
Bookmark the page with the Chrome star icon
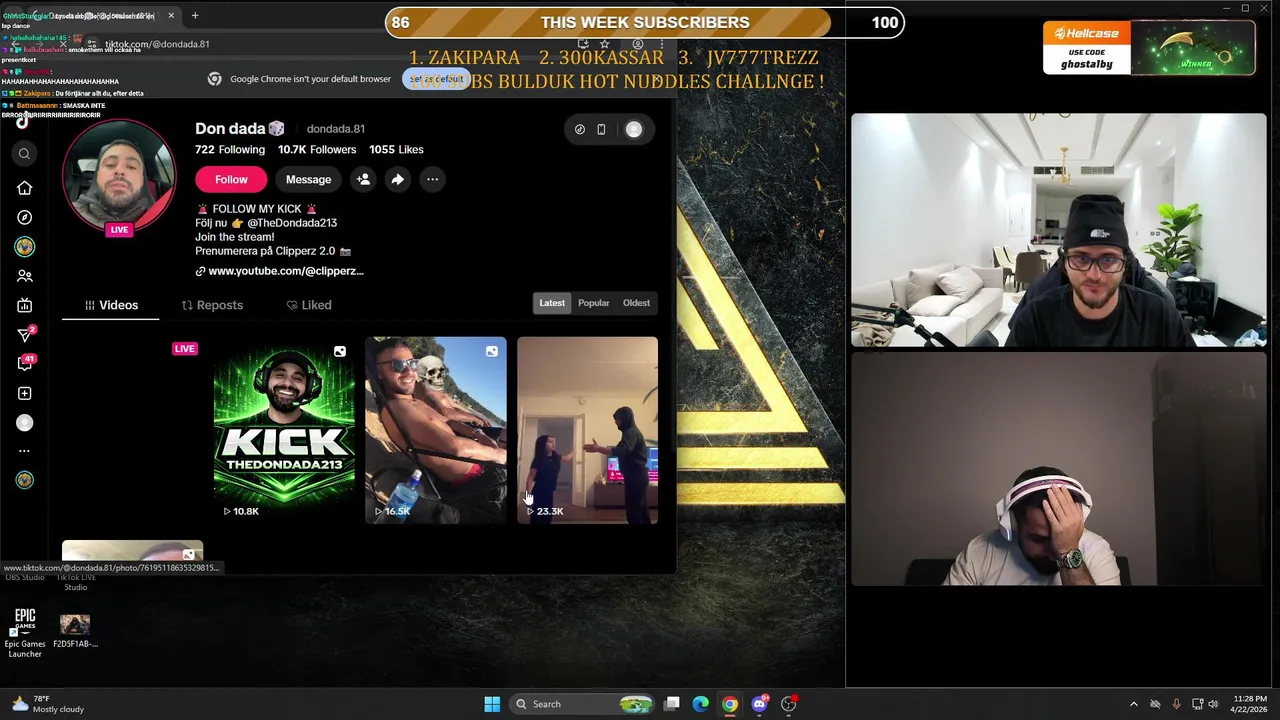[x=605, y=44]
